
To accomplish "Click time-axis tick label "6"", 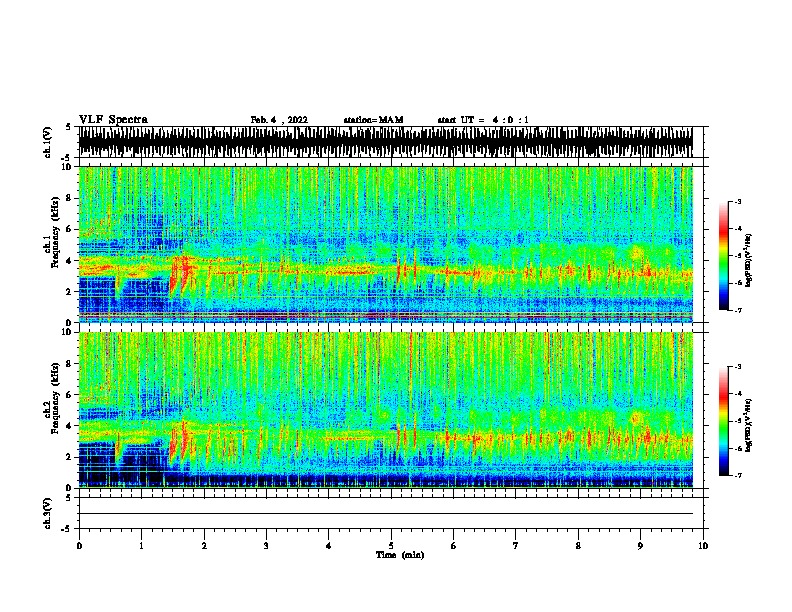I will pyautogui.click(x=453, y=546).
